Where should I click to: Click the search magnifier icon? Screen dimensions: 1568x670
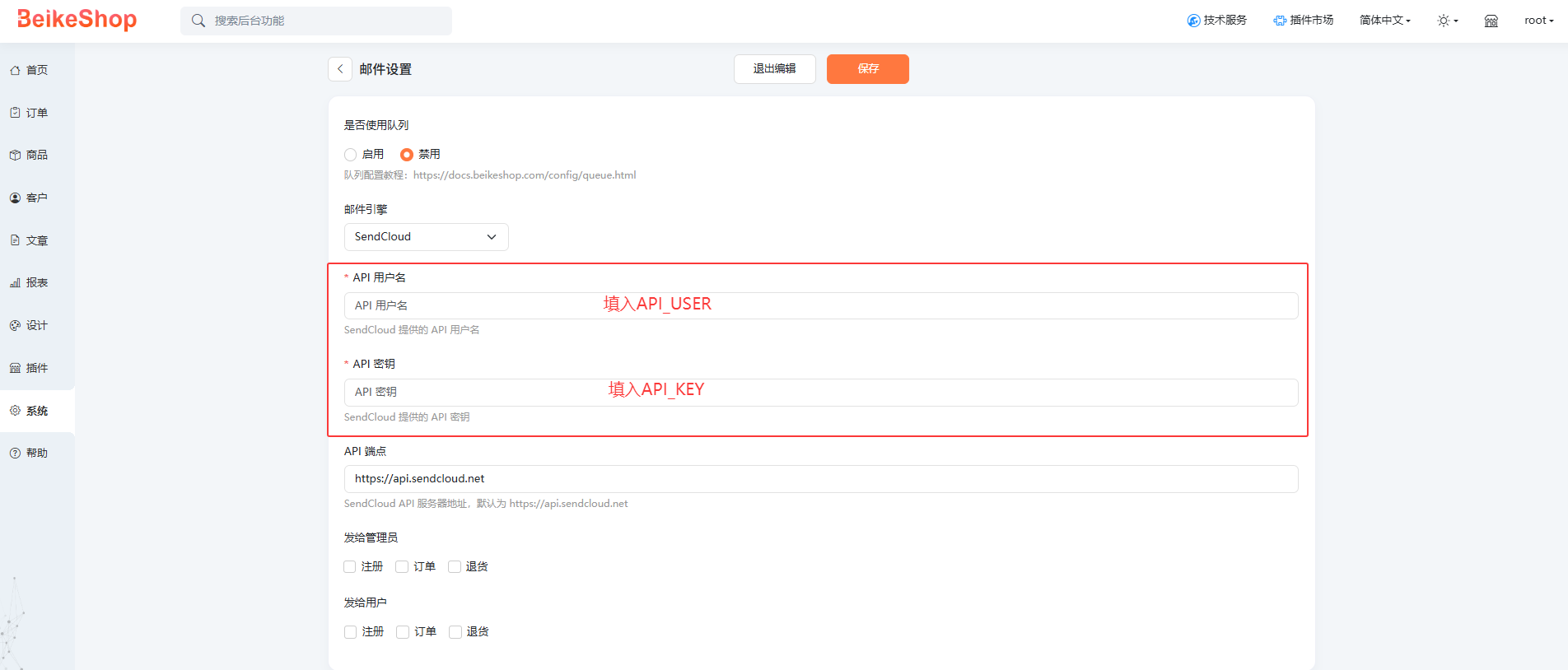198,21
